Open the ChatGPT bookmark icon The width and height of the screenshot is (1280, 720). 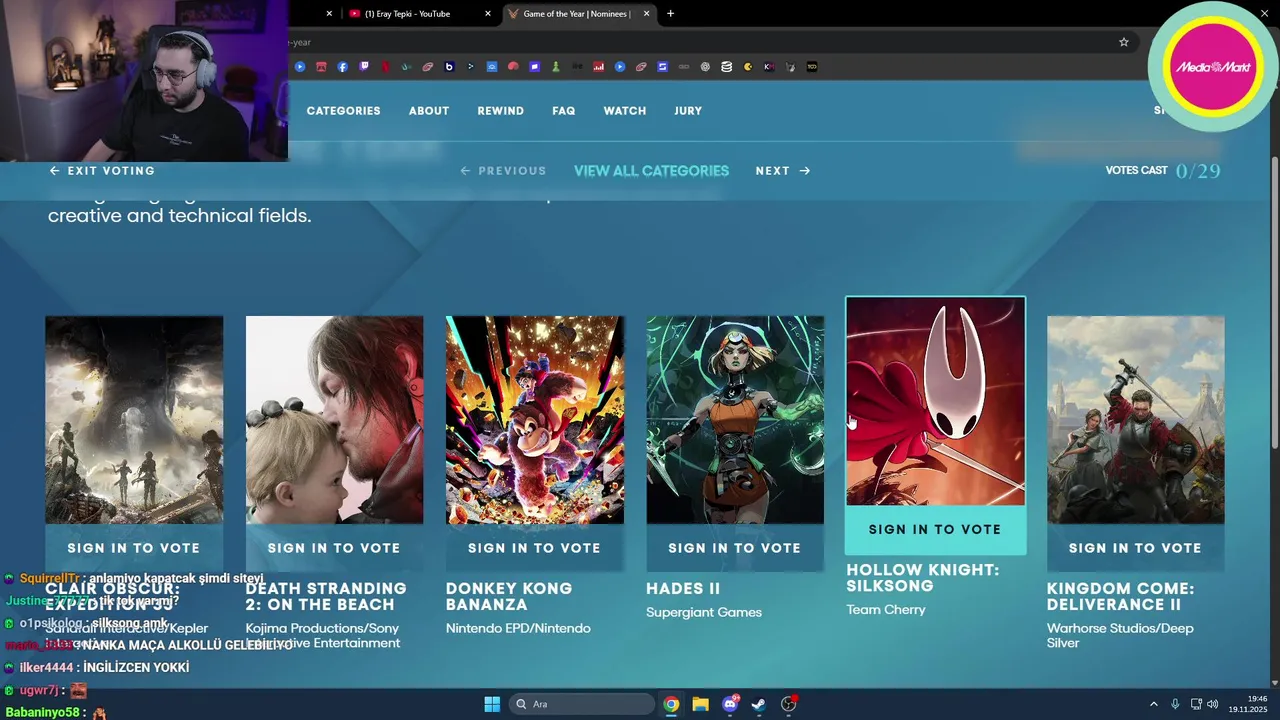click(x=705, y=67)
